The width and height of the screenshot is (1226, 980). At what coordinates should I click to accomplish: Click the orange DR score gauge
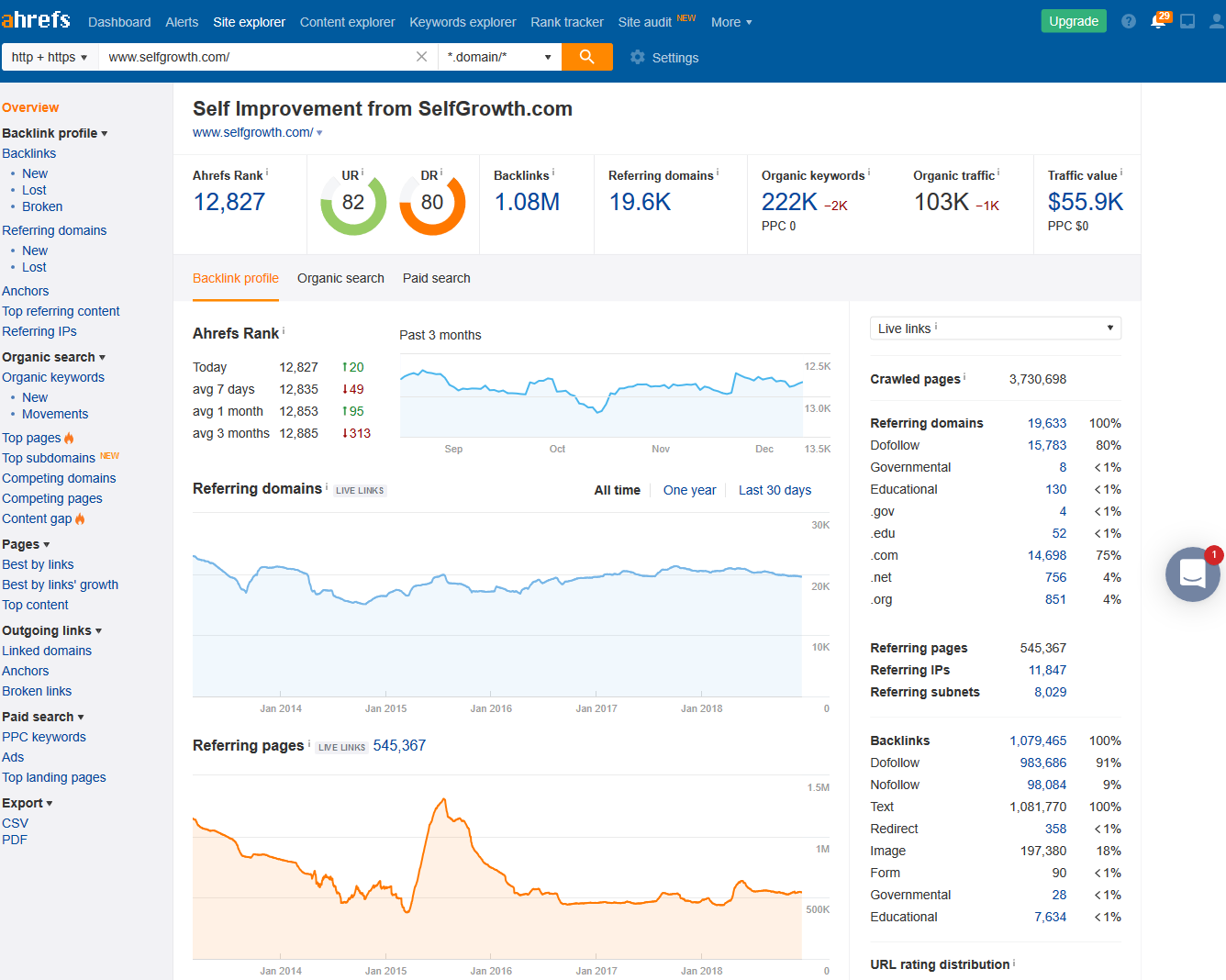click(x=432, y=203)
